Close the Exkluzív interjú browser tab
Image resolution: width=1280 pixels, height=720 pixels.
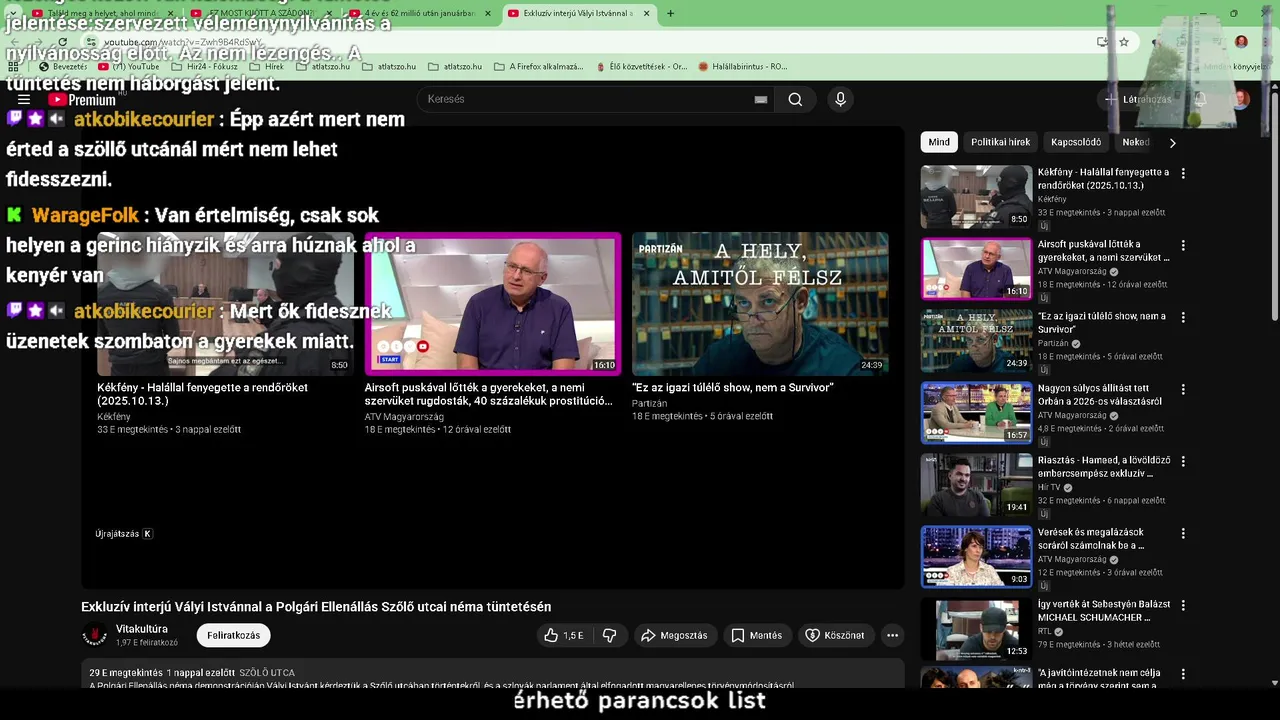pos(647,13)
